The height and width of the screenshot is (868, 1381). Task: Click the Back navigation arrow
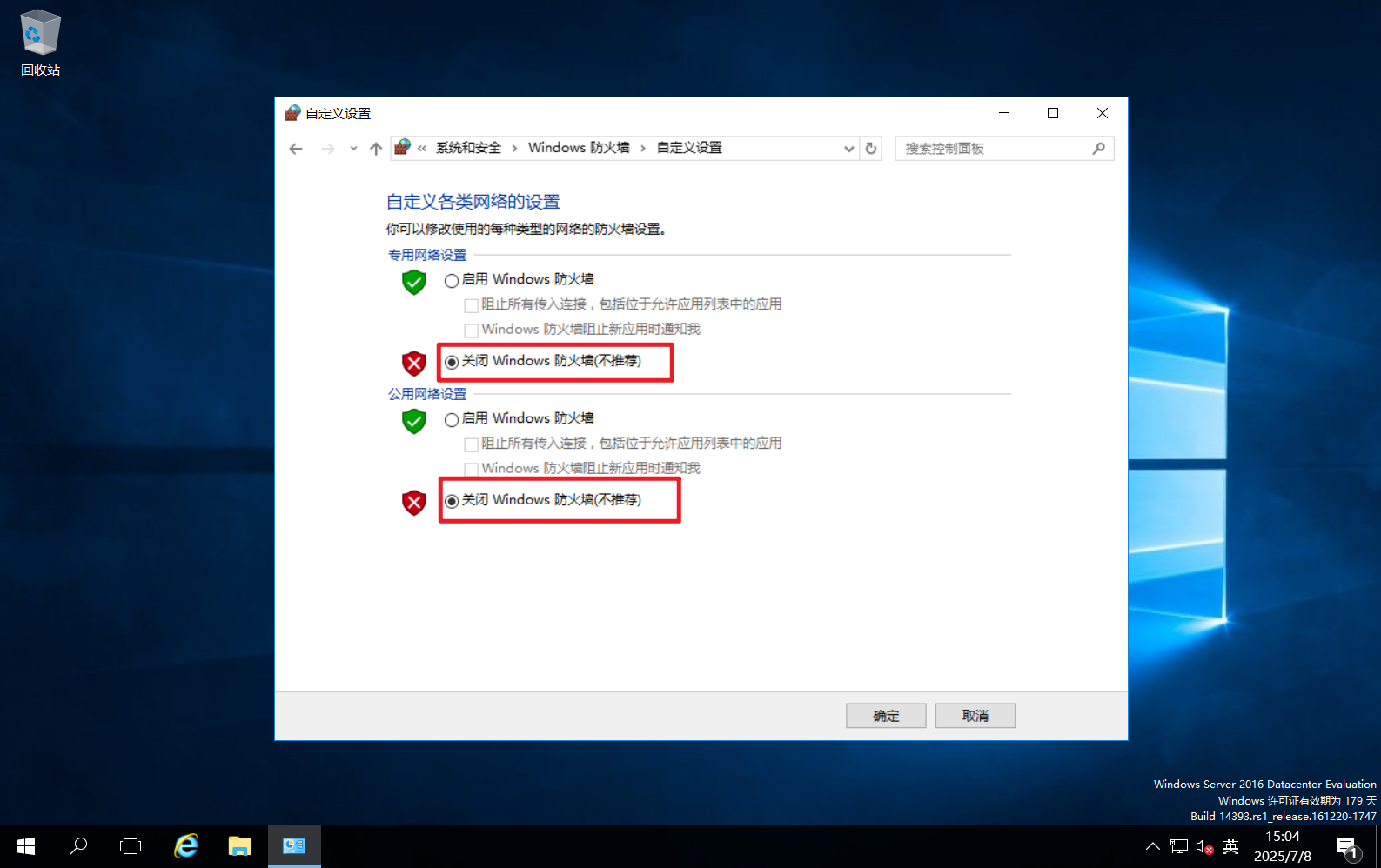pos(296,149)
